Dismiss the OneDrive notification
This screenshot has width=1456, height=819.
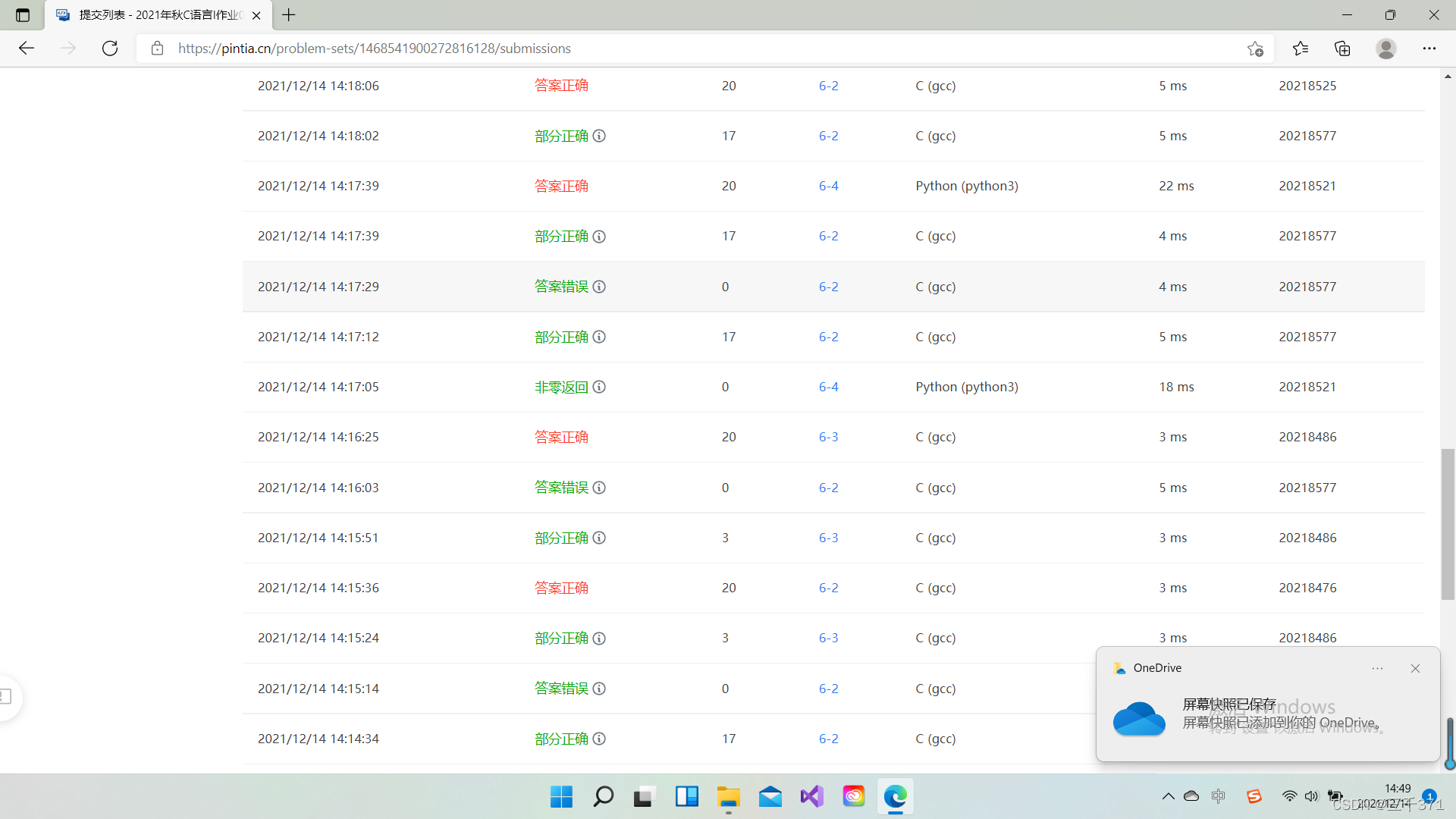pos(1415,668)
